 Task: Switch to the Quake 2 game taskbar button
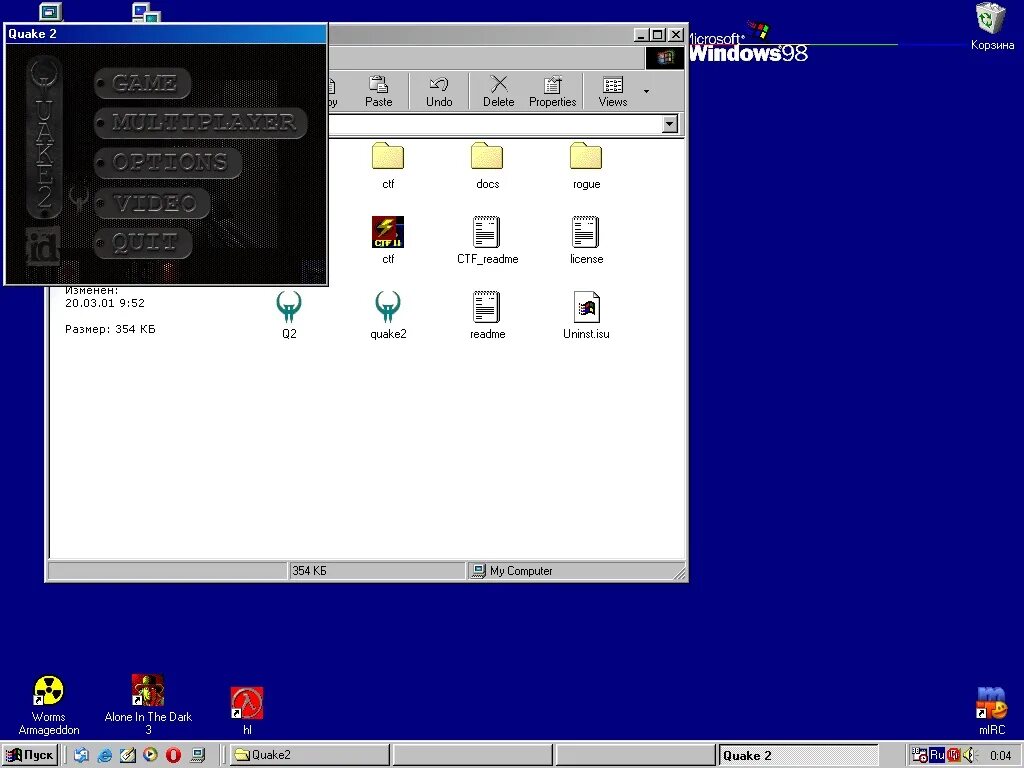(798, 756)
